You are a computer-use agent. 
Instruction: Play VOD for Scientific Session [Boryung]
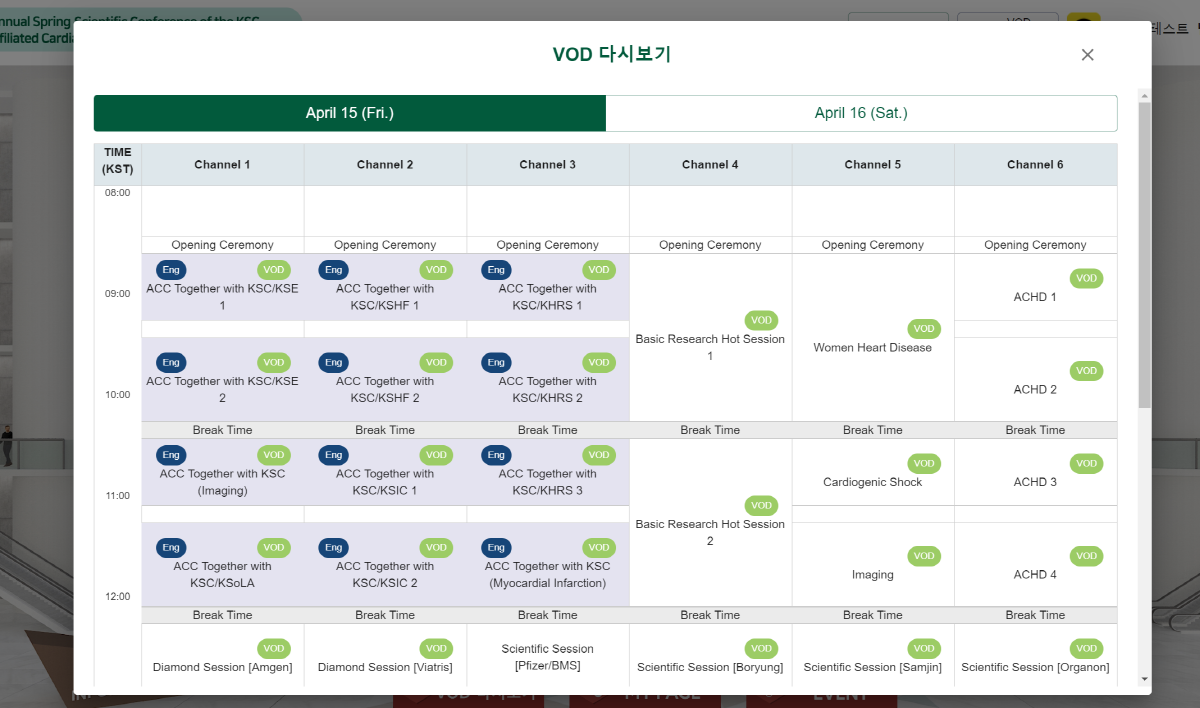tap(761, 648)
